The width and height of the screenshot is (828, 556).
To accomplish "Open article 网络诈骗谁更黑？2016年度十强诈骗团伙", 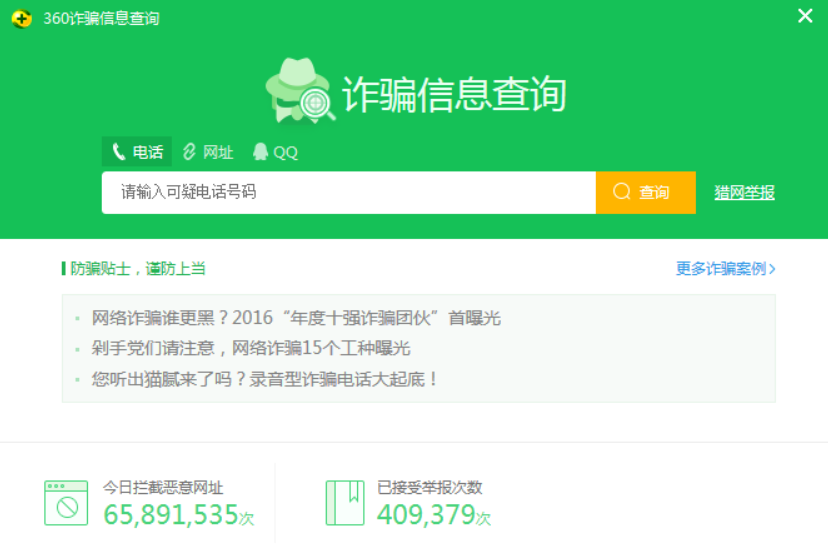I will coord(296,318).
